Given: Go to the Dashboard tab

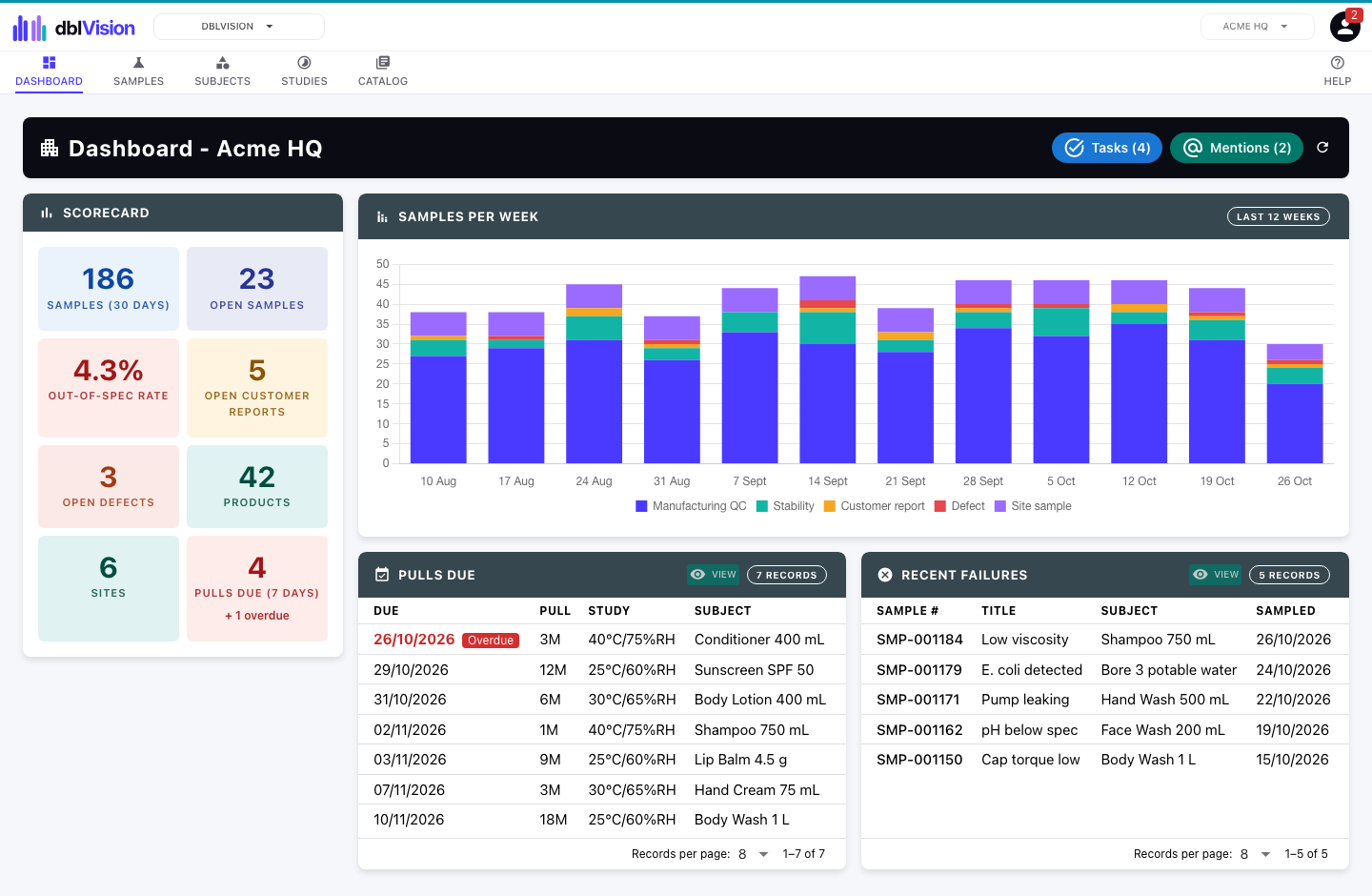Looking at the screenshot, I should tap(49, 71).
